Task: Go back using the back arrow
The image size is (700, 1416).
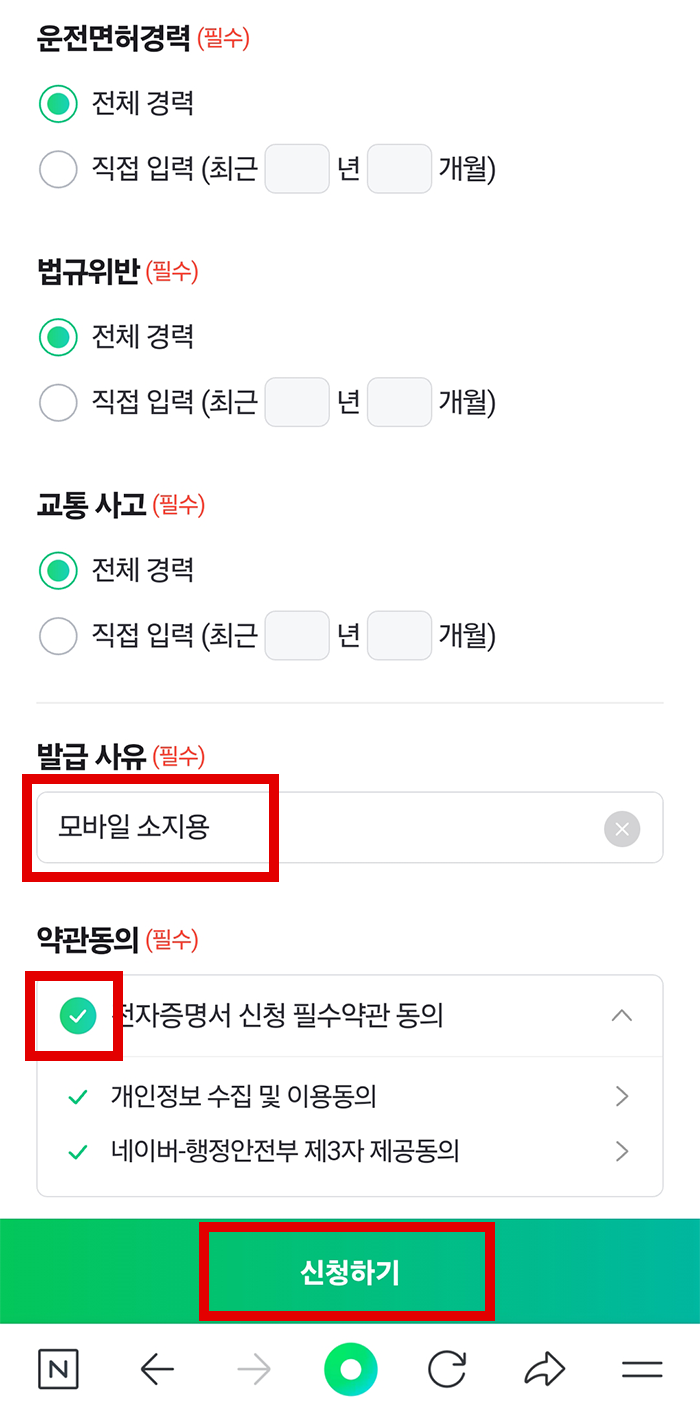Action: tap(157, 1369)
